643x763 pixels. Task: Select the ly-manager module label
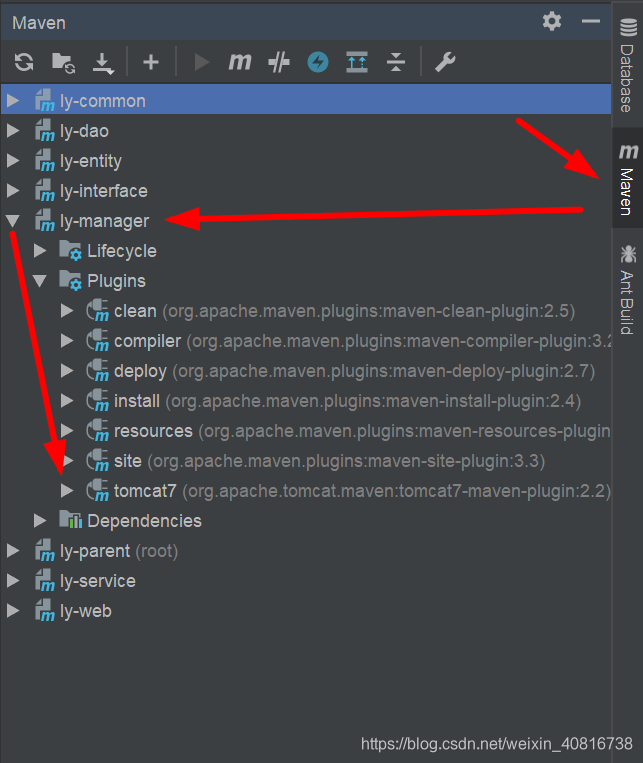pos(105,222)
